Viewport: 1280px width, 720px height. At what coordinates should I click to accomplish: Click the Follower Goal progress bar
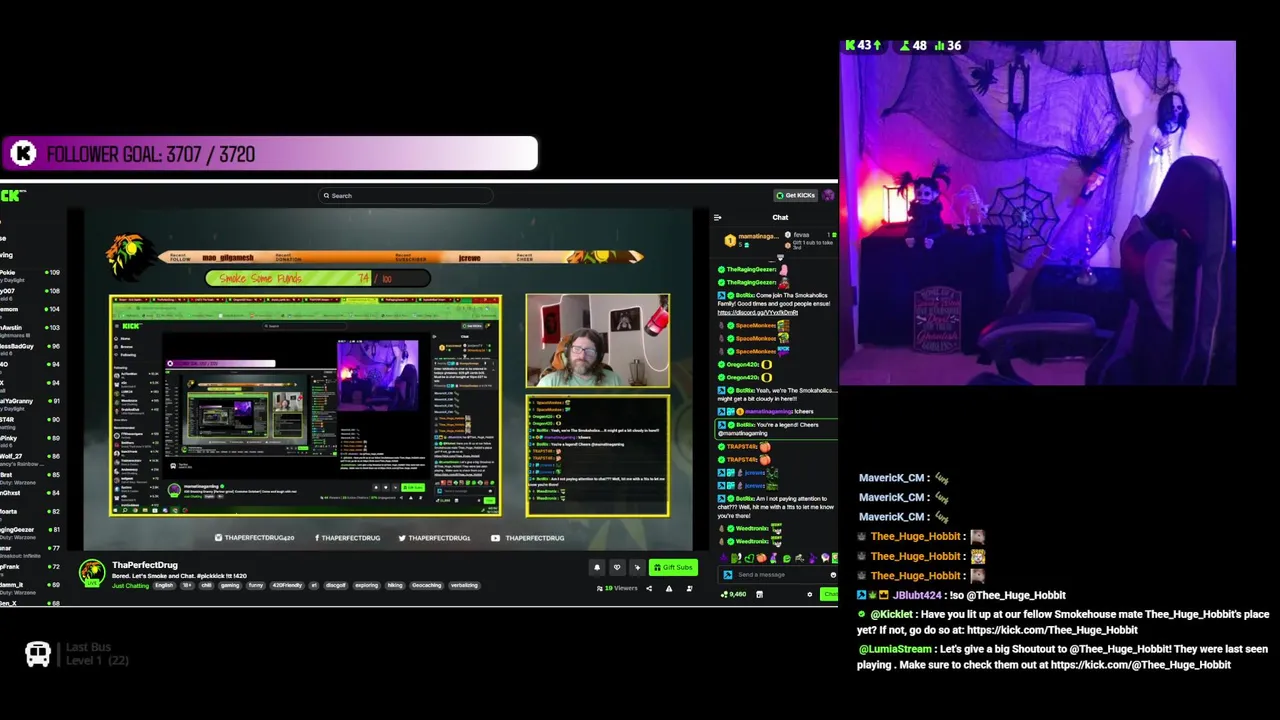tap(269, 153)
